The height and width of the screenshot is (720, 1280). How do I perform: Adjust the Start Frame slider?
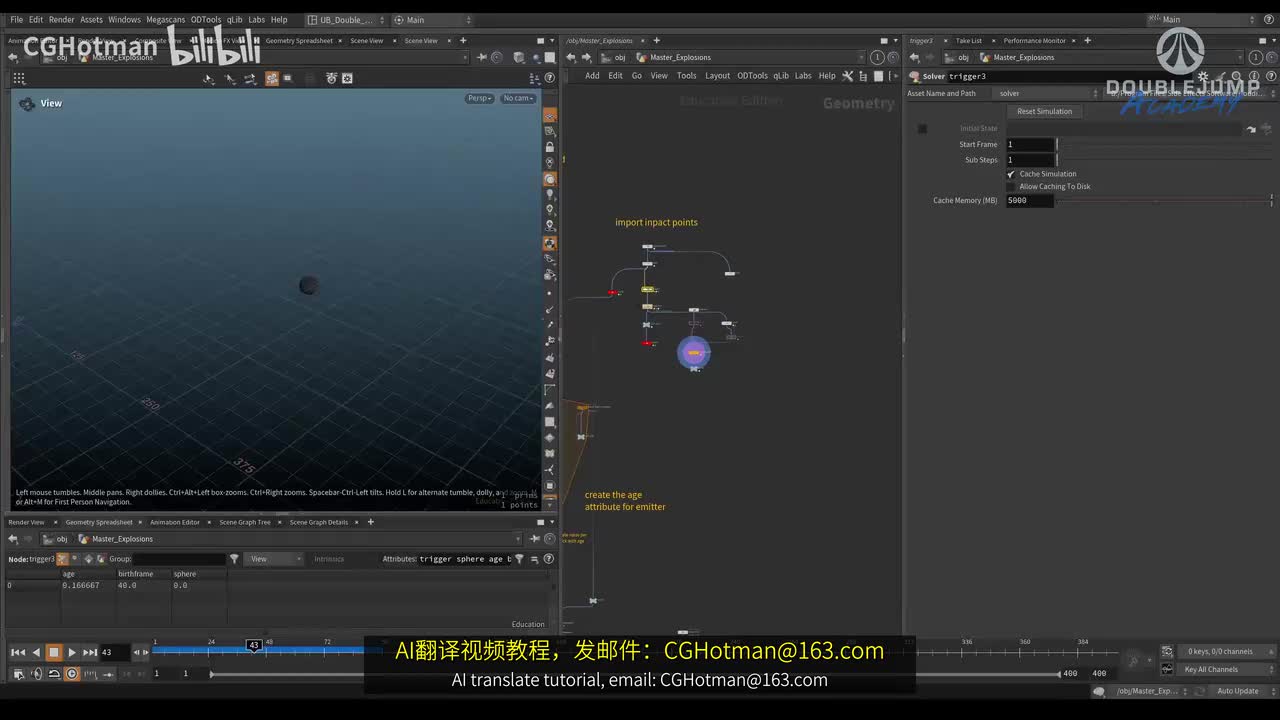(1163, 145)
